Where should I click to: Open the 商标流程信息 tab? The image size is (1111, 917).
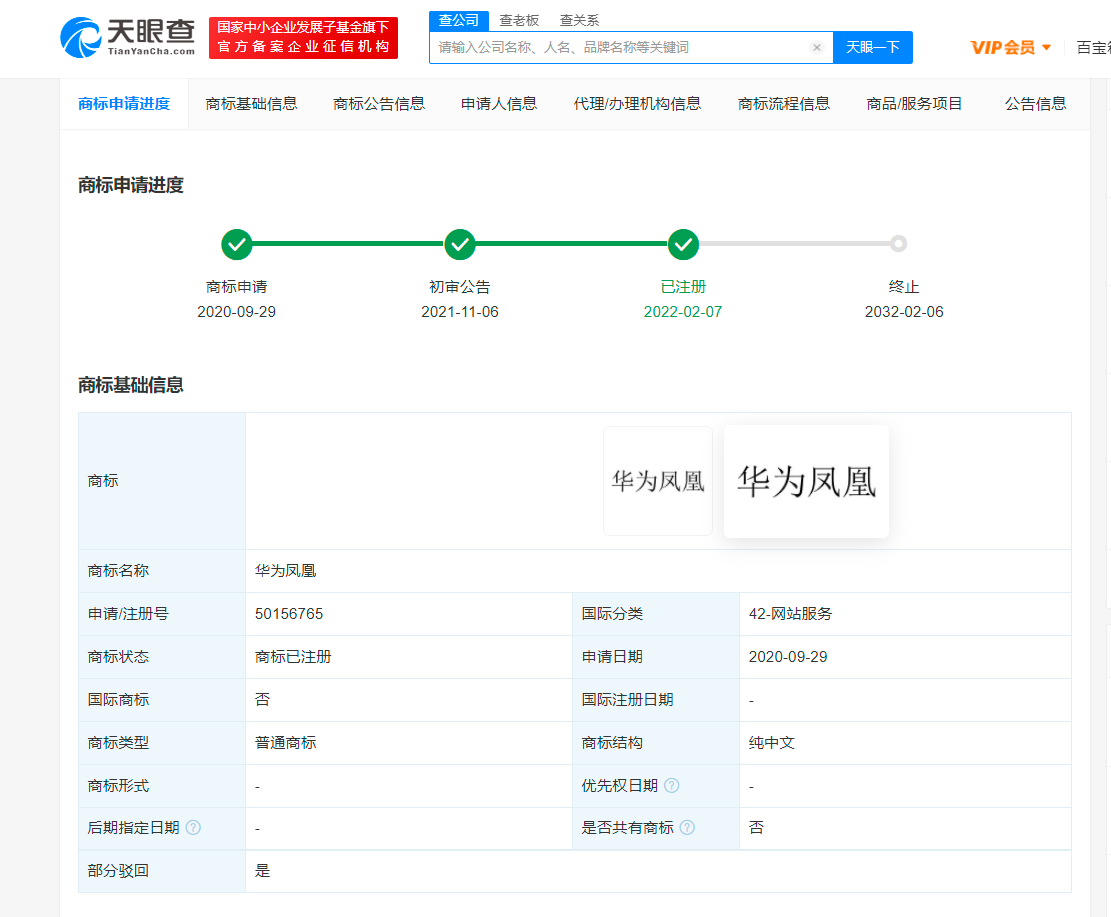(786, 103)
